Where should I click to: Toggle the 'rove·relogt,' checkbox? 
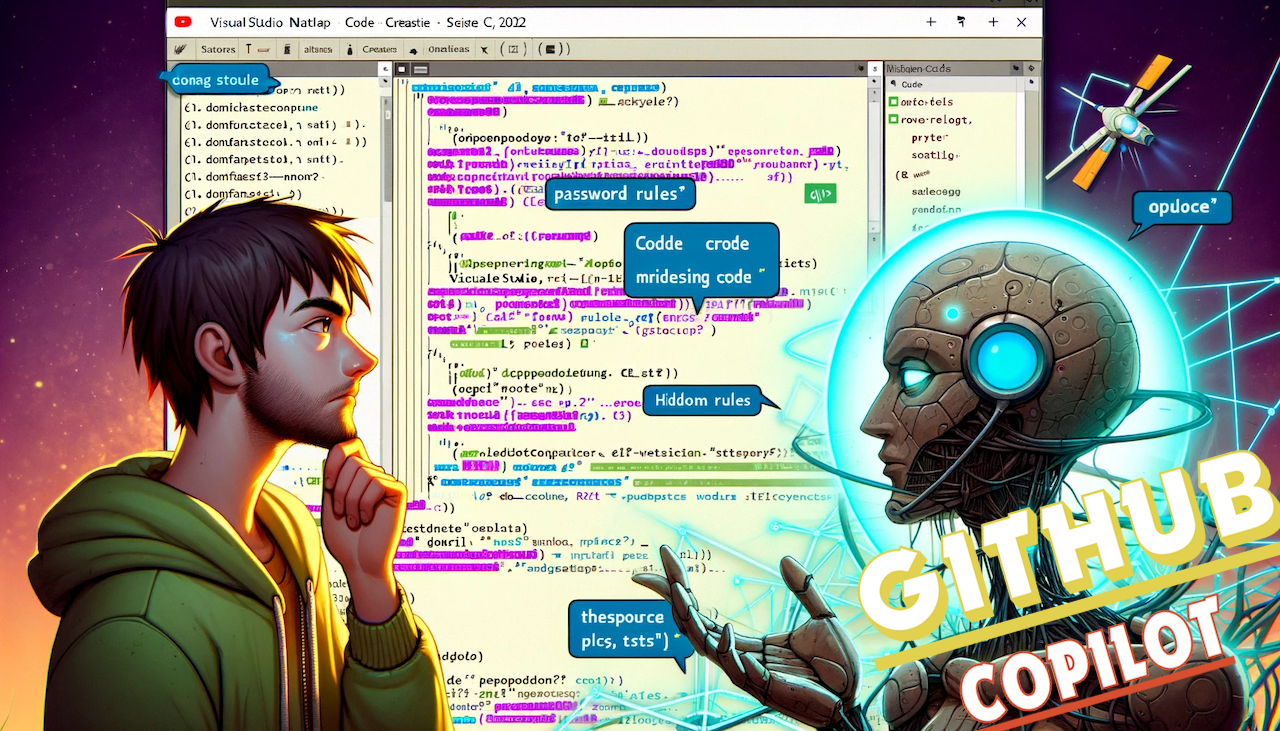tap(894, 119)
